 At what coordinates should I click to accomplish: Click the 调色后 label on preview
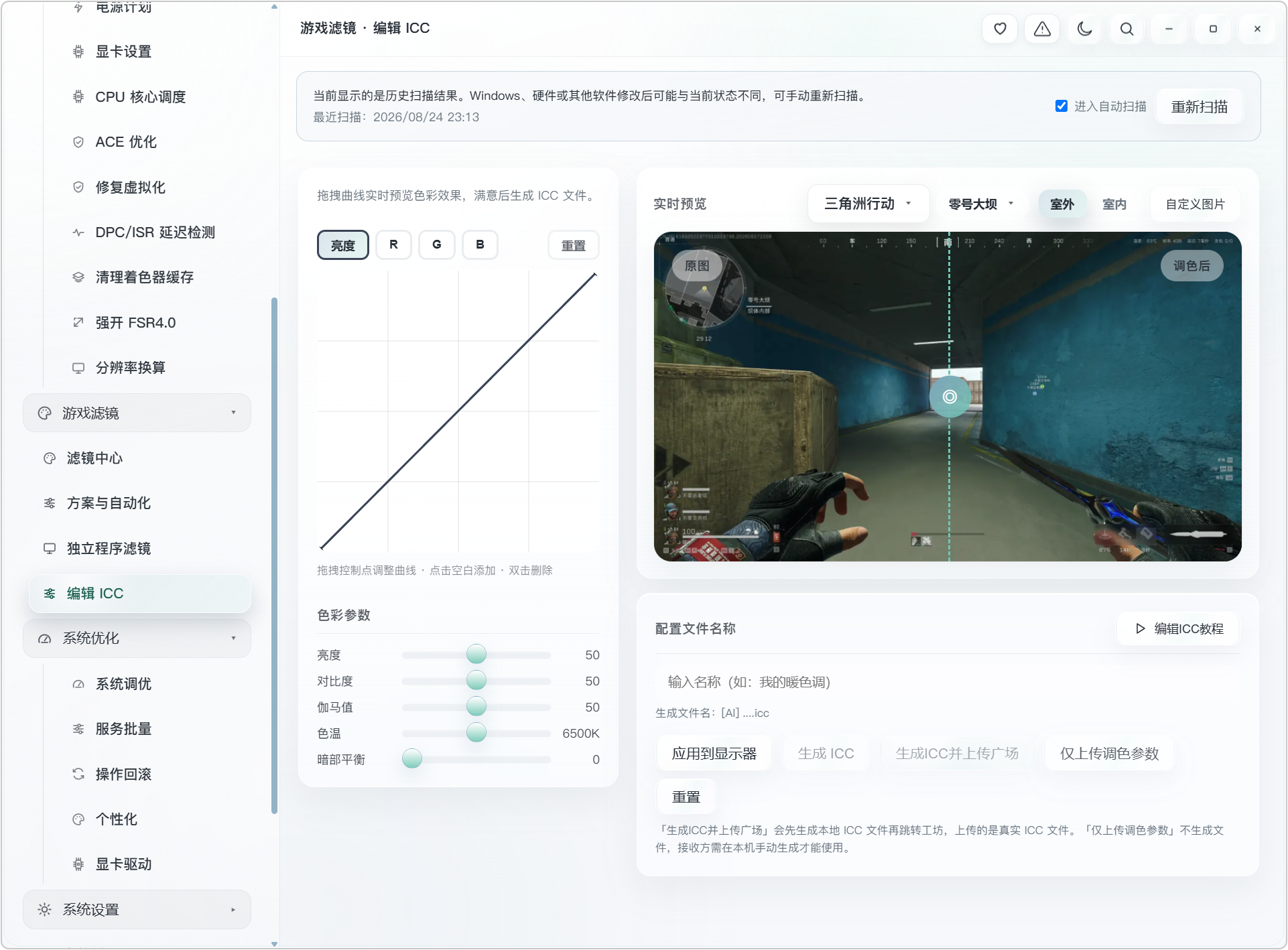click(1192, 266)
